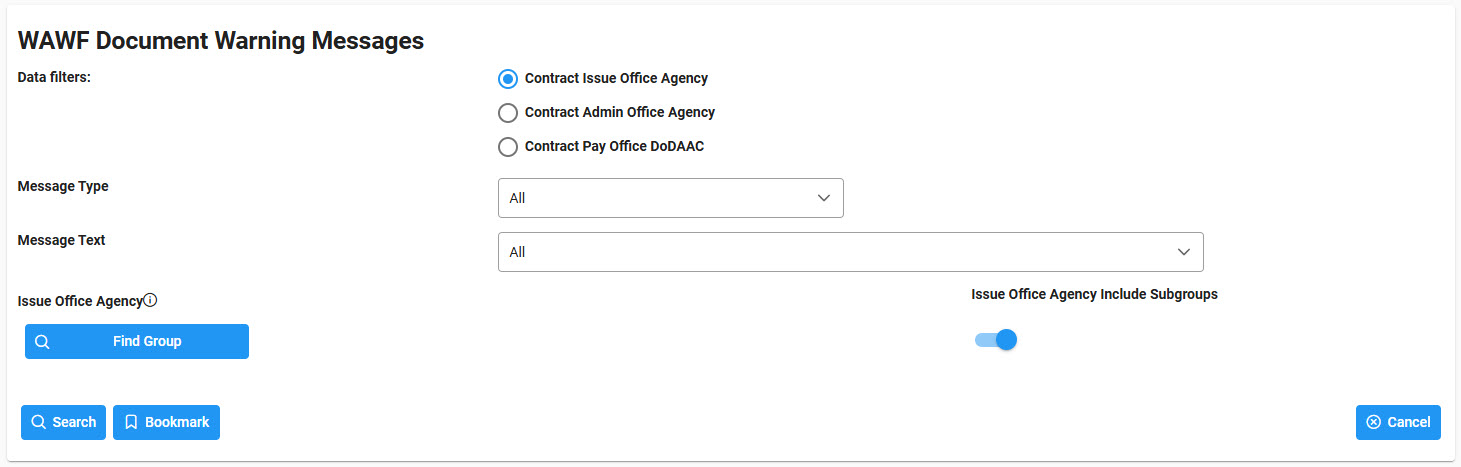Select the Contract Issue Office Agency radio button

tap(508, 78)
